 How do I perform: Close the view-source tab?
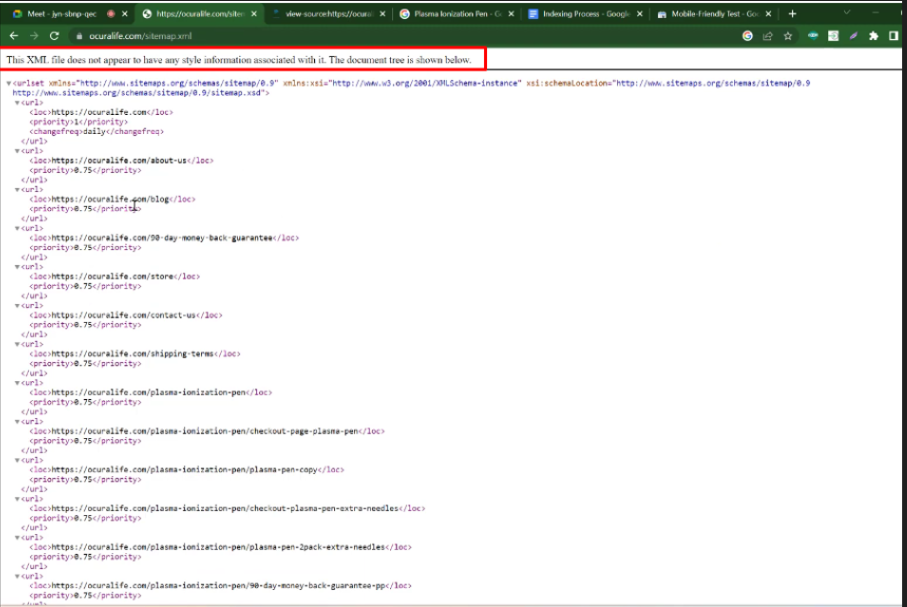click(x=382, y=13)
